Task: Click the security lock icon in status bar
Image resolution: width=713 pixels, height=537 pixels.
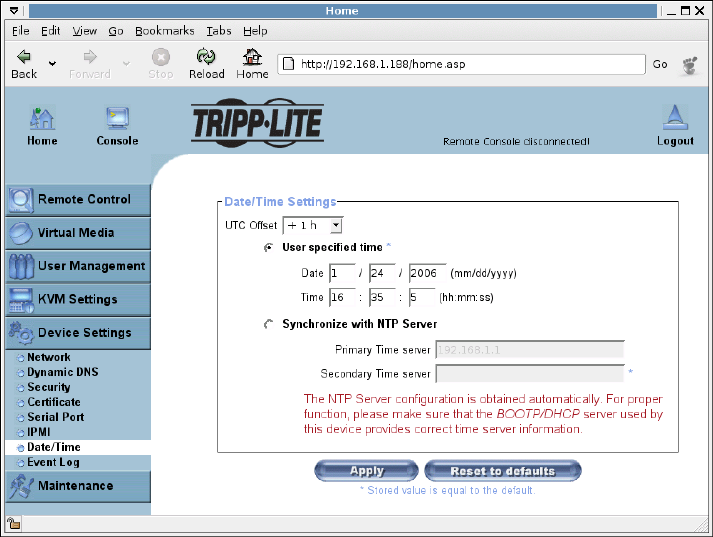Action: click(x=14, y=524)
